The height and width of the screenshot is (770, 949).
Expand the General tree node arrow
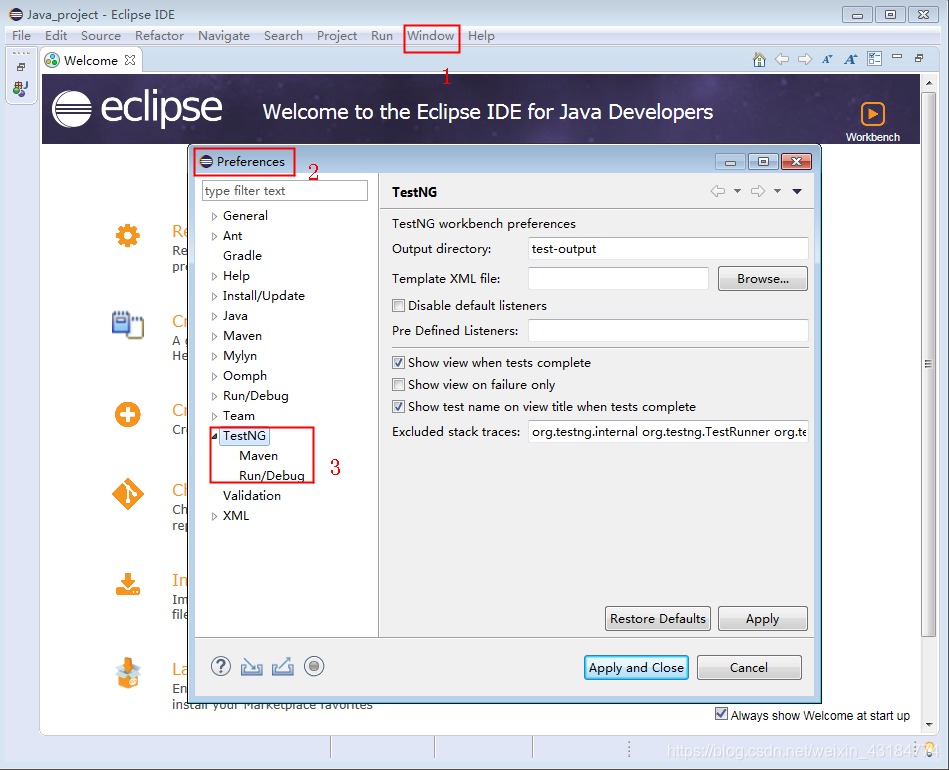214,216
